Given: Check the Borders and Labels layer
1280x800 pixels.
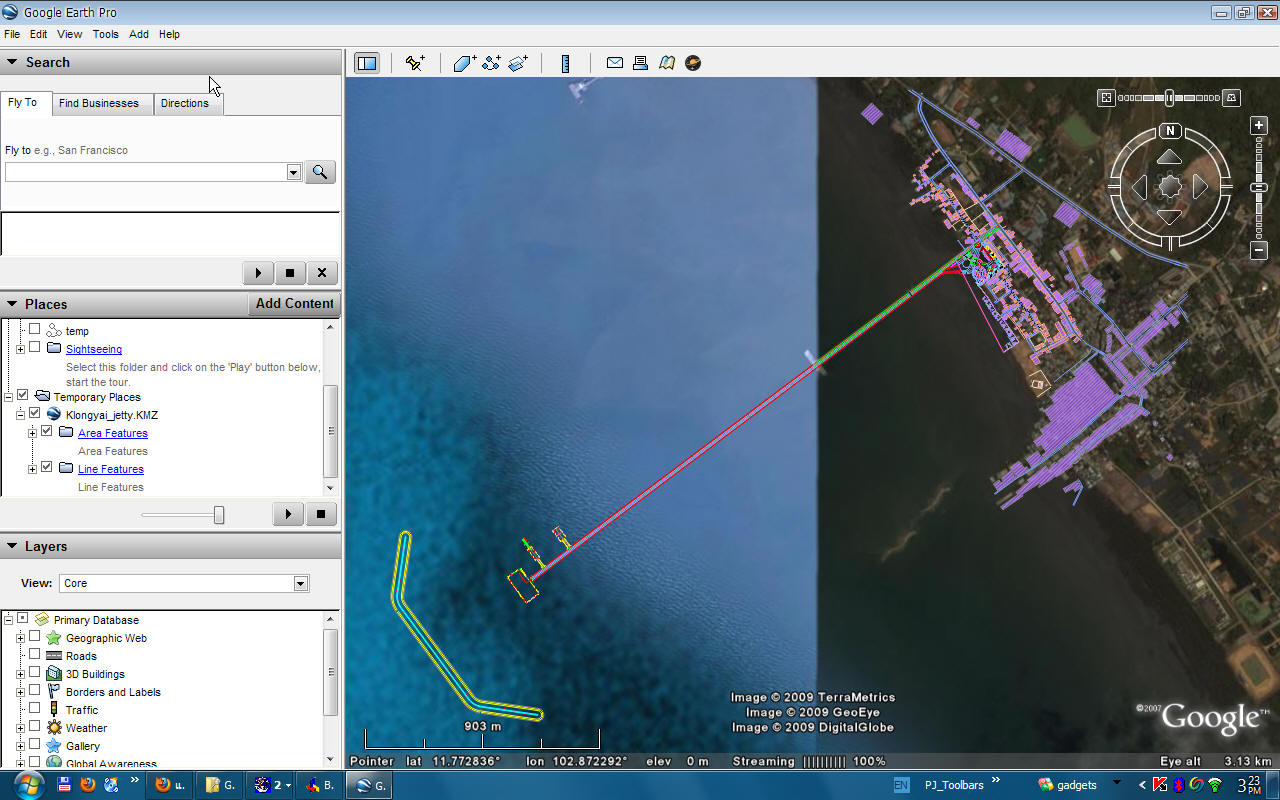Looking at the screenshot, I should click(33, 691).
